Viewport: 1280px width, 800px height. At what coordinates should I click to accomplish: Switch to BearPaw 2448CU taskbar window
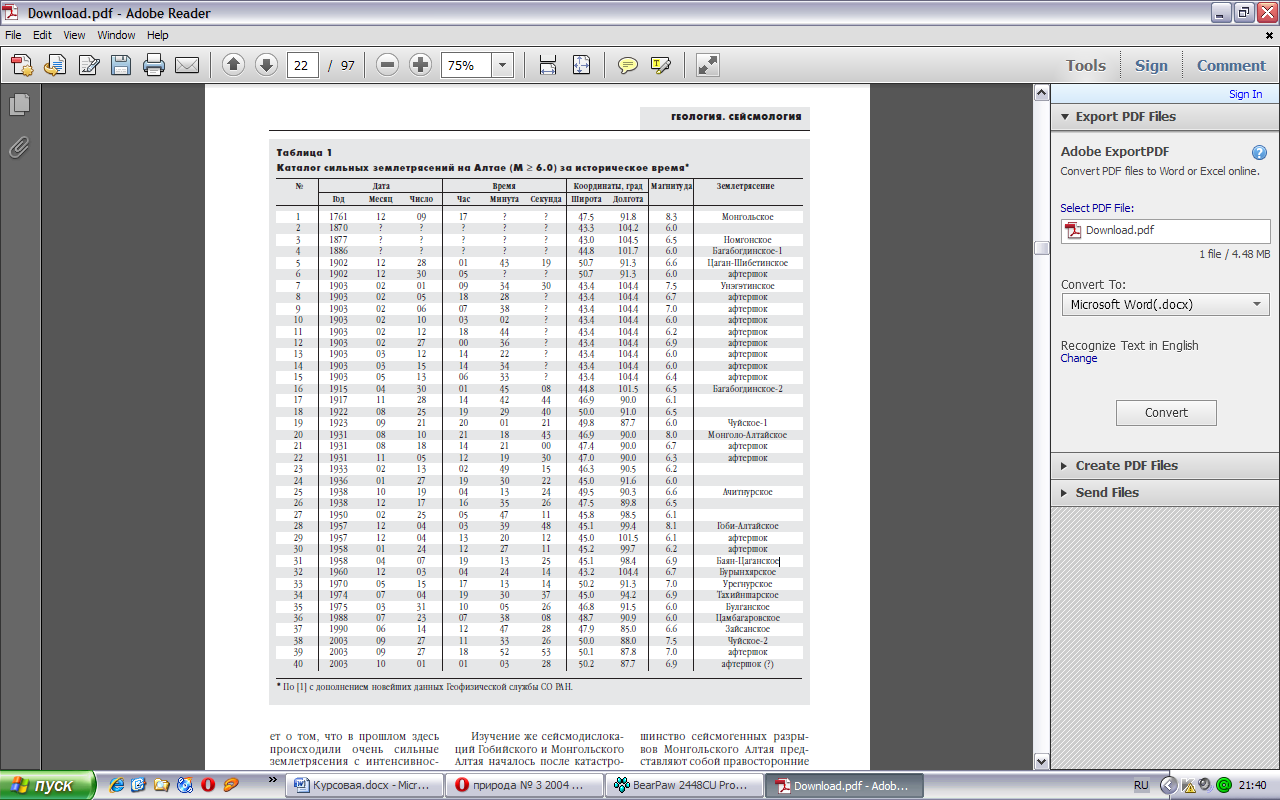click(x=686, y=786)
